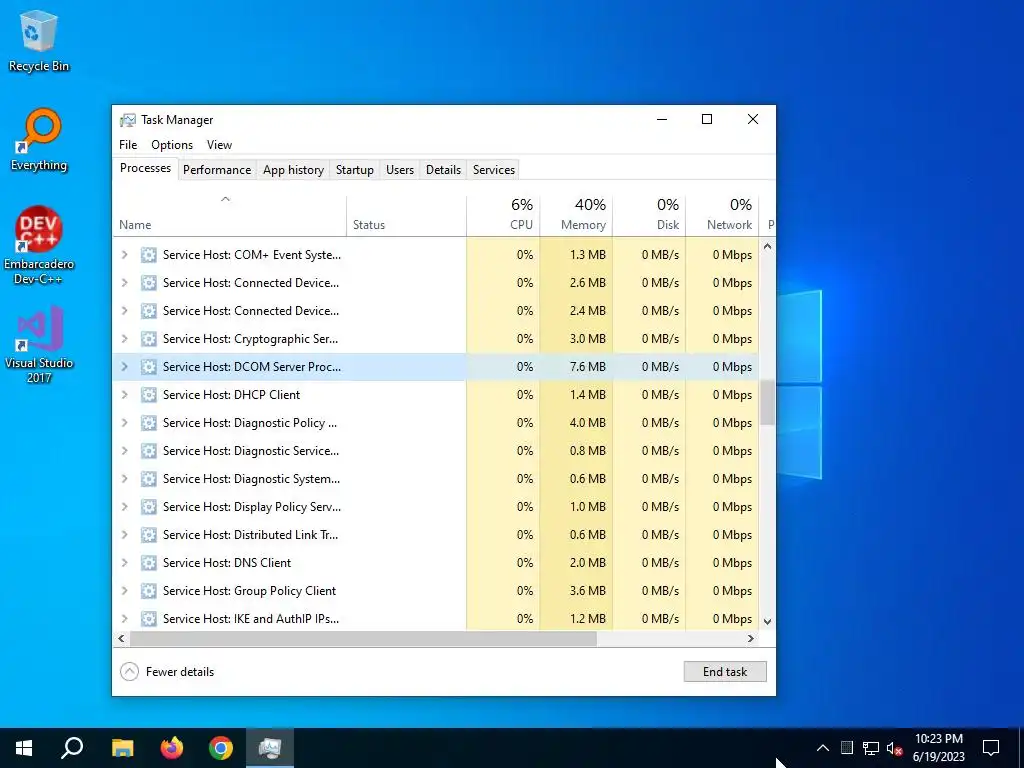The height and width of the screenshot is (768, 1024).
Task: Open Embarcadero Dev-C++ desktop shortcut
Action: pyautogui.click(x=39, y=245)
